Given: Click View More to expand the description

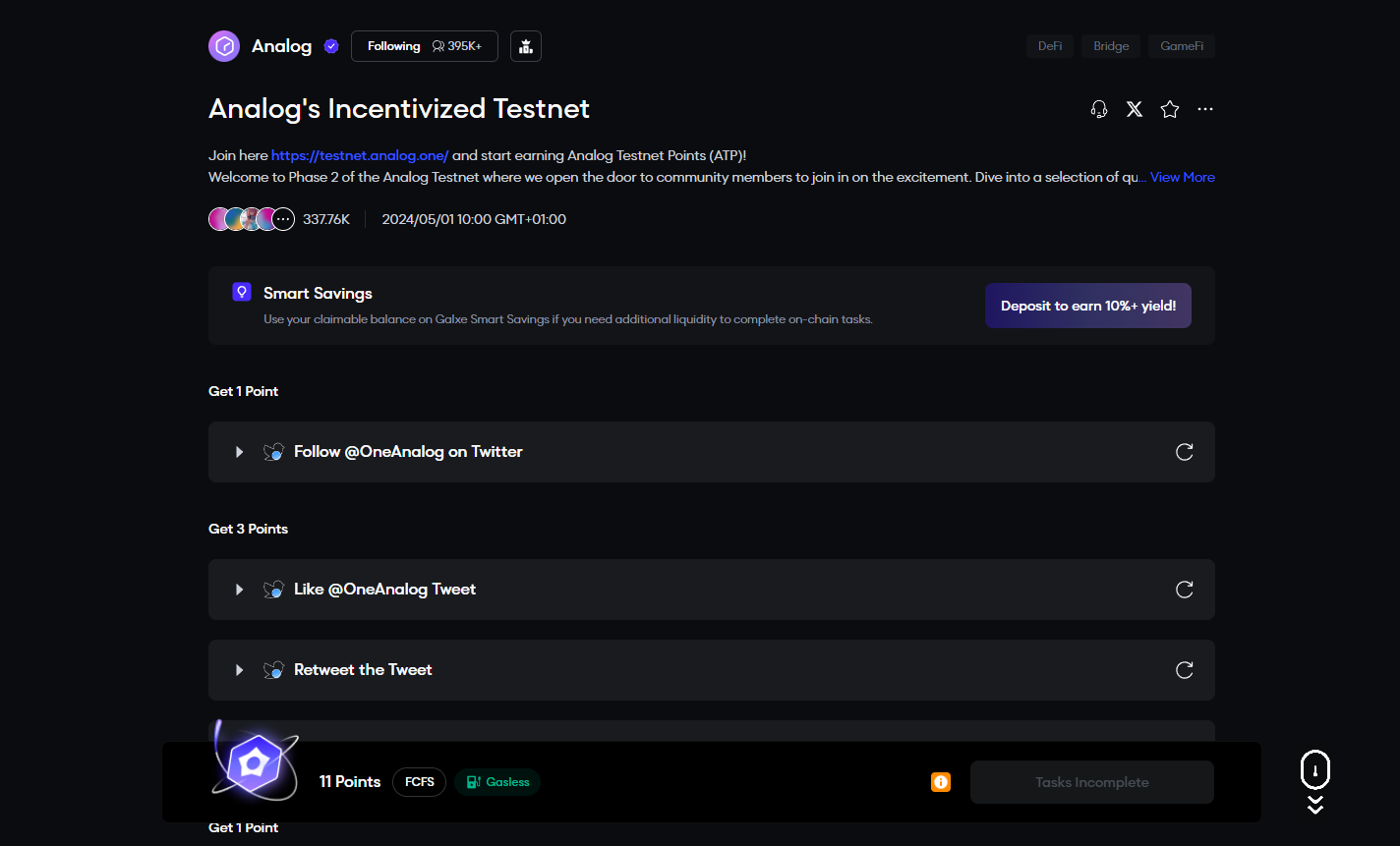Looking at the screenshot, I should 1183,177.
